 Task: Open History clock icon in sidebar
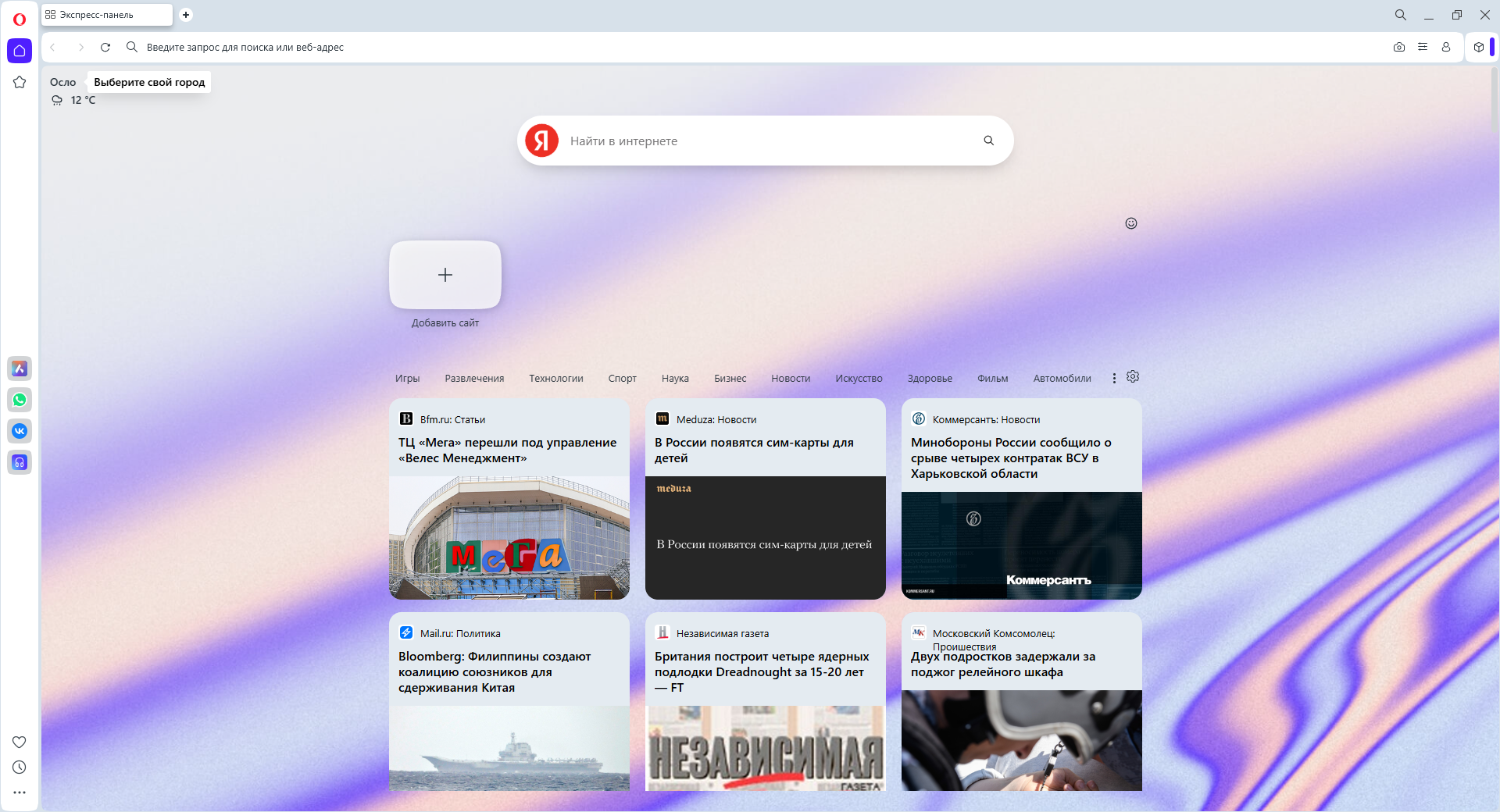(x=20, y=767)
